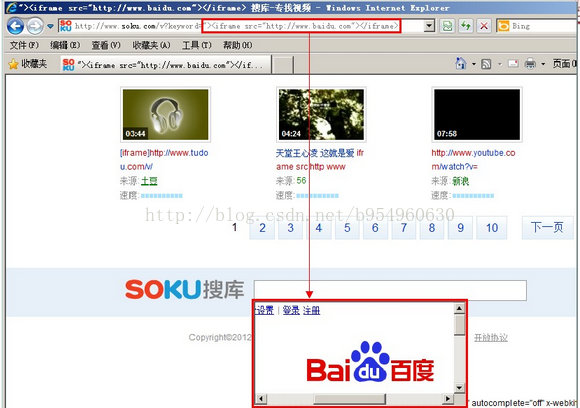Click the Home icon in command bar
The image size is (580, 408).
click(461, 64)
